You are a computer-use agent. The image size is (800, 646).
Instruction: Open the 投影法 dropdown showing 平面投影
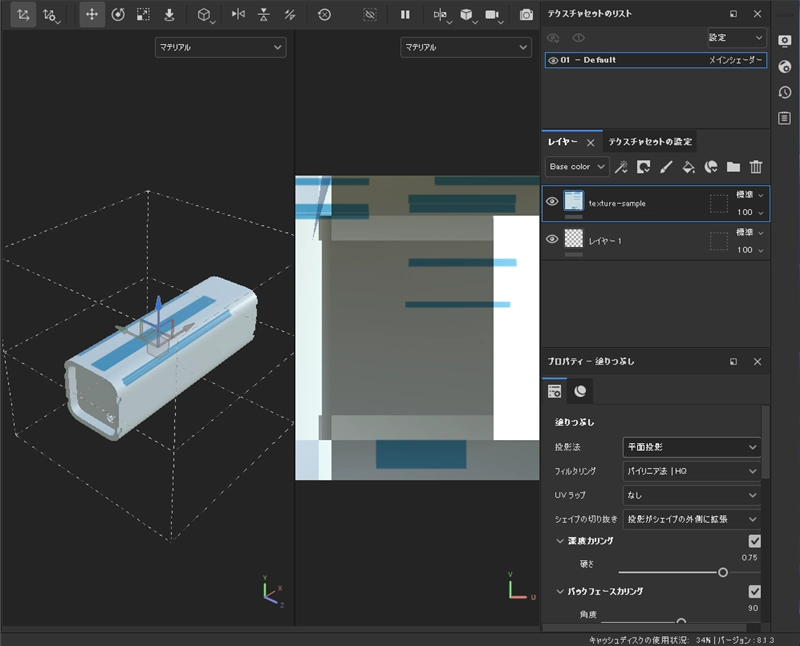(x=691, y=448)
